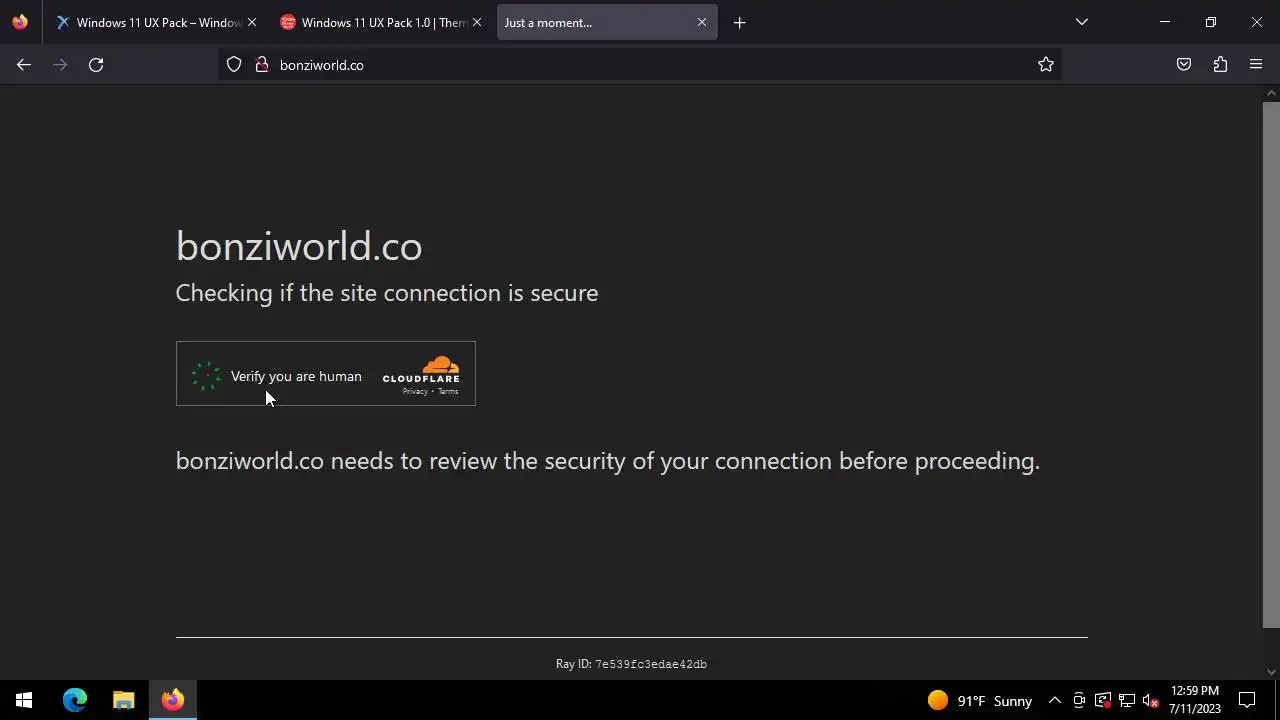The height and width of the screenshot is (720, 1280).
Task: Restore down the Firefox window
Action: tap(1210, 22)
